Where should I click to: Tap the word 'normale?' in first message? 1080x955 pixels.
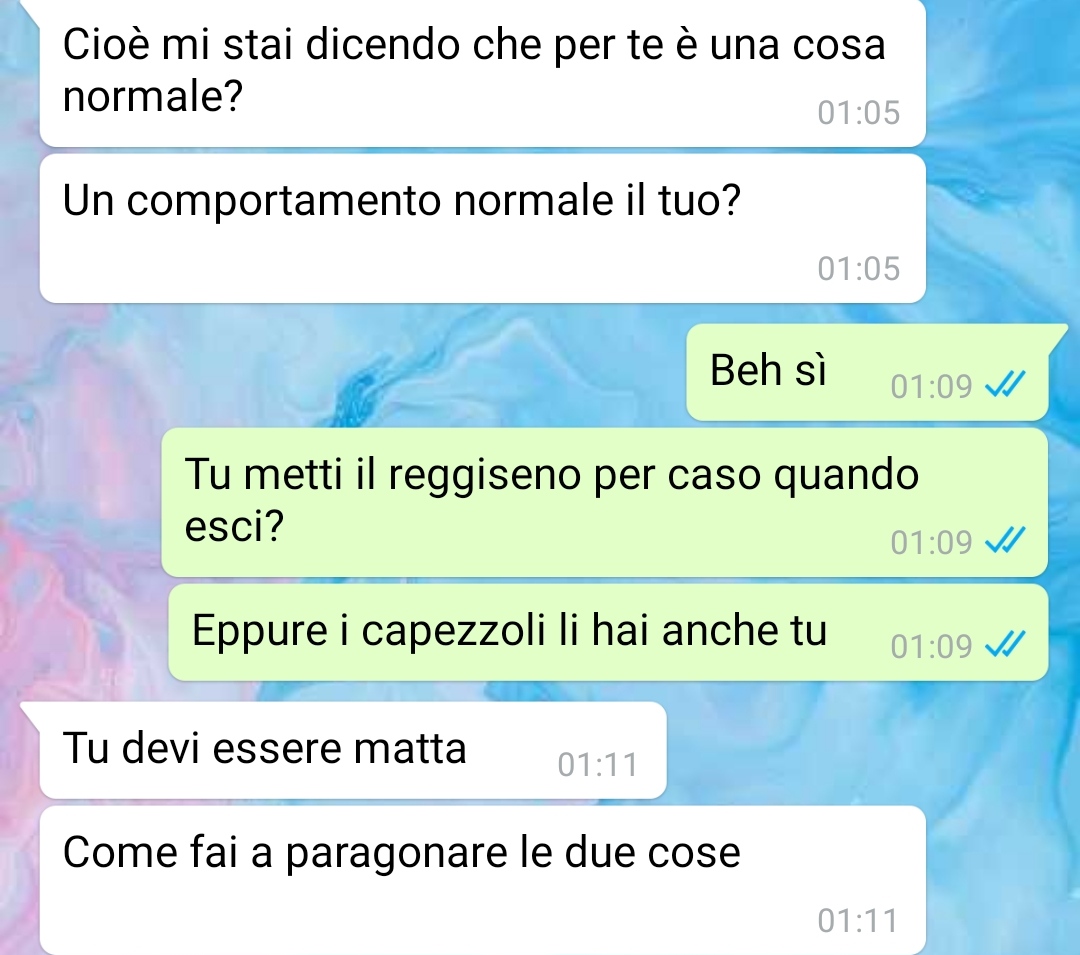pyautogui.click(x=153, y=96)
